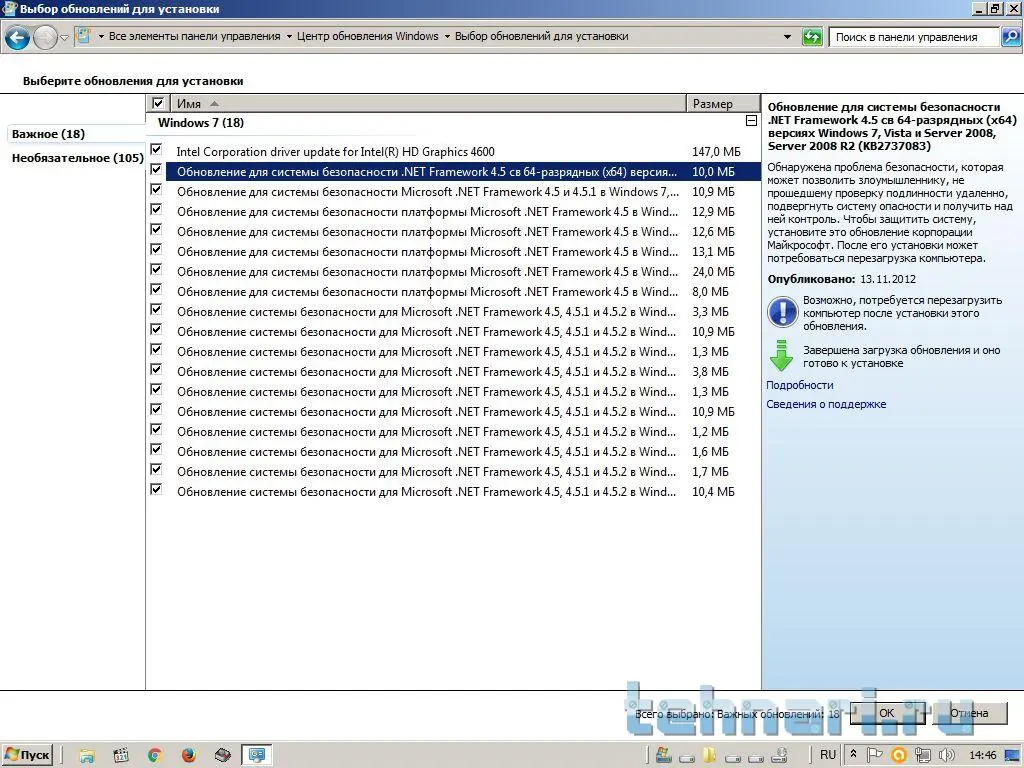The height and width of the screenshot is (768, 1024).
Task: Click the Control Panel icon in address bar
Action: pos(83,37)
